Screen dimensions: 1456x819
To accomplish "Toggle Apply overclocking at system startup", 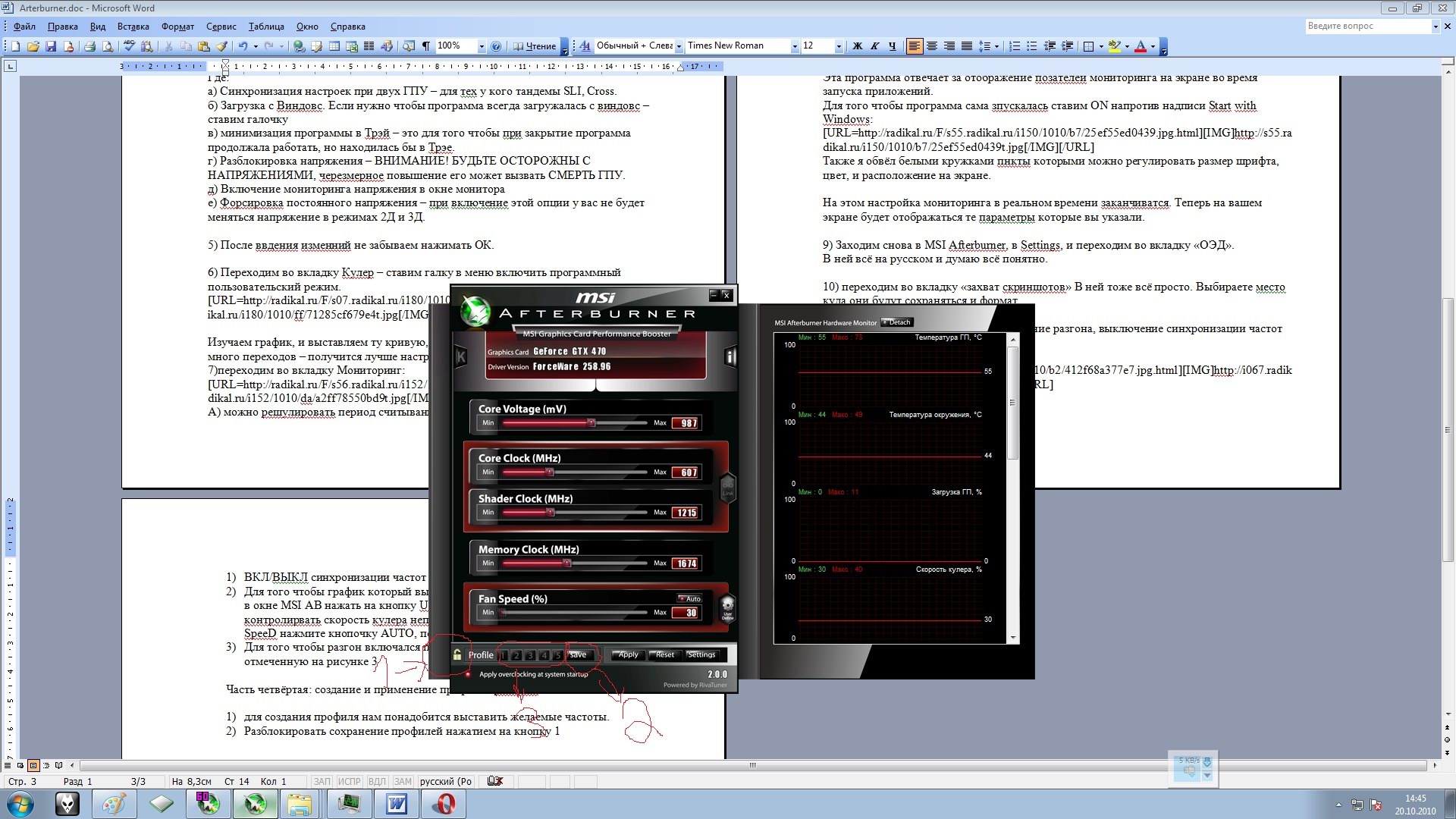I will pyautogui.click(x=468, y=674).
